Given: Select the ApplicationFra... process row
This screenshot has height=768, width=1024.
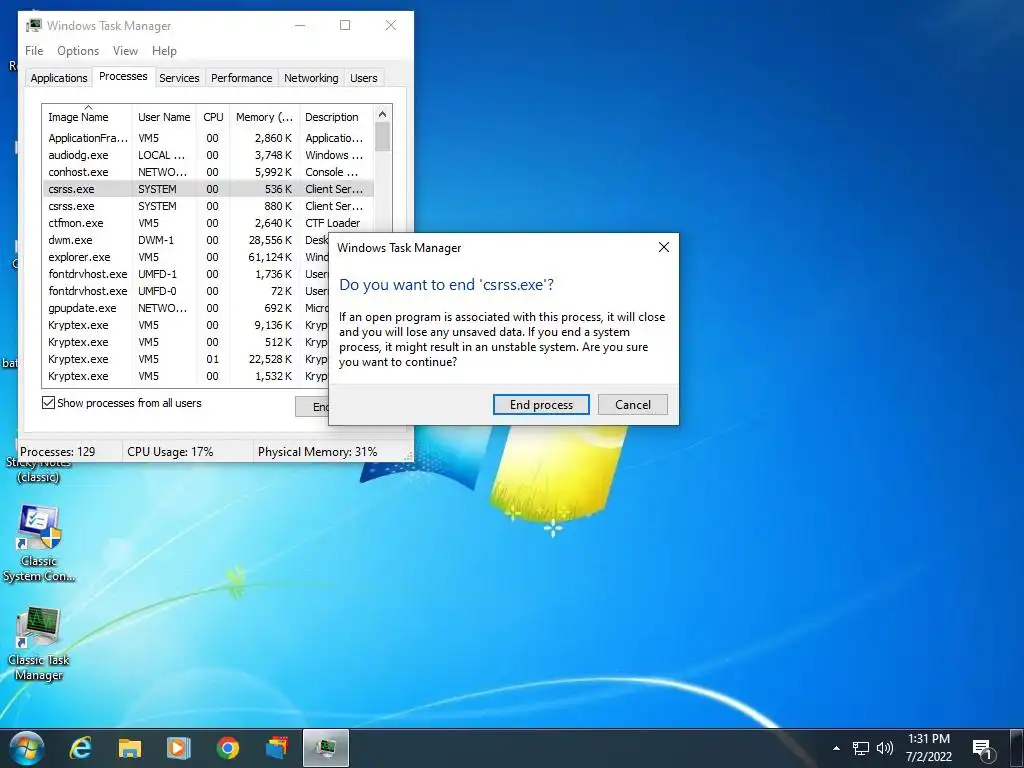Looking at the screenshot, I should pyautogui.click(x=208, y=138).
